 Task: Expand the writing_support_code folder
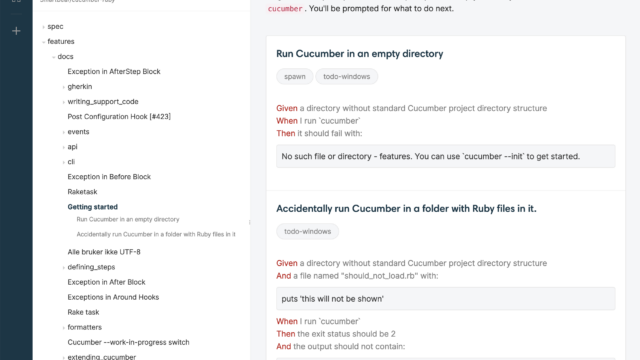click(x=63, y=102)
